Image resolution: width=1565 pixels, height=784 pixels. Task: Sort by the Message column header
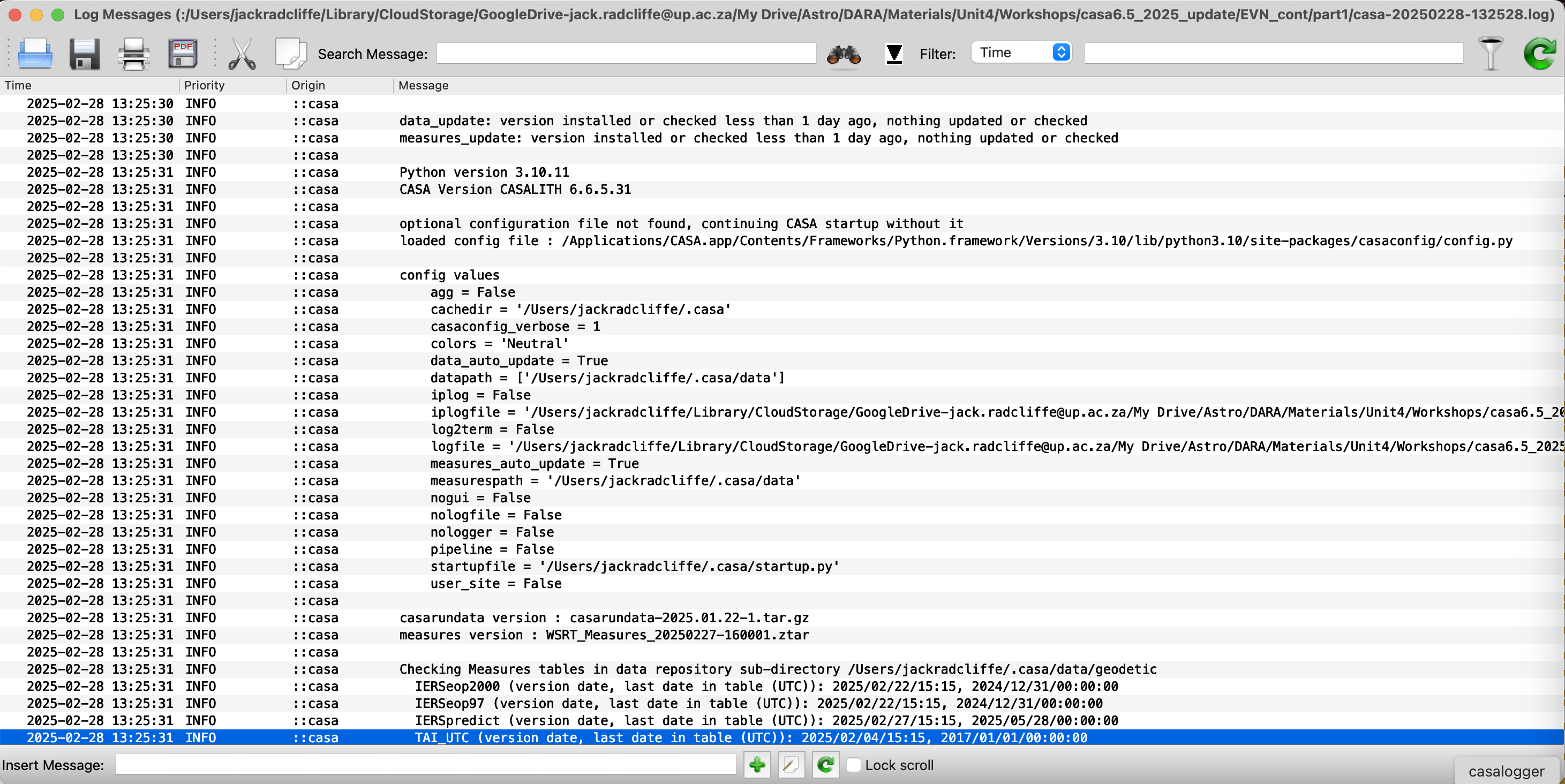[x=979, y=86]
